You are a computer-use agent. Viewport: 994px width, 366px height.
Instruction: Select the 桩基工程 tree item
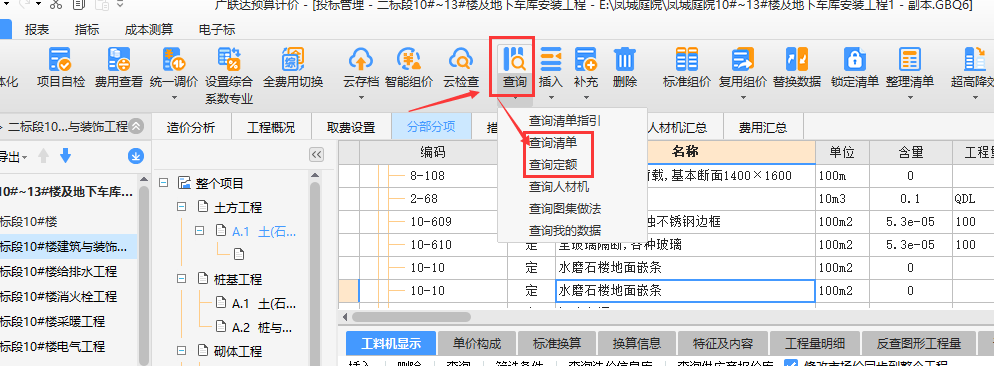[238, 279]
